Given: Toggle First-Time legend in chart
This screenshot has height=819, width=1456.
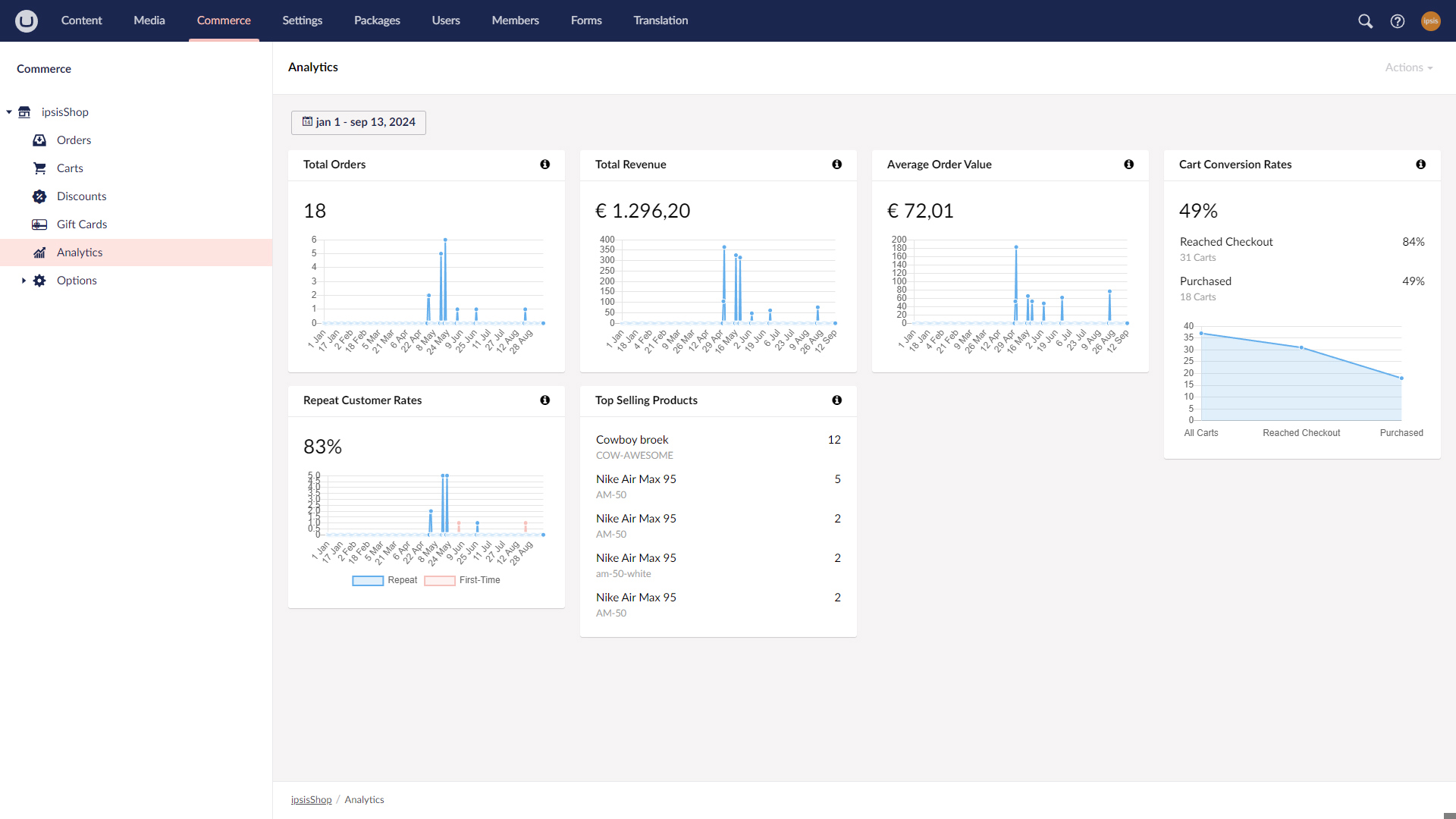Looking at the screenshot, I should pos(463,580).
